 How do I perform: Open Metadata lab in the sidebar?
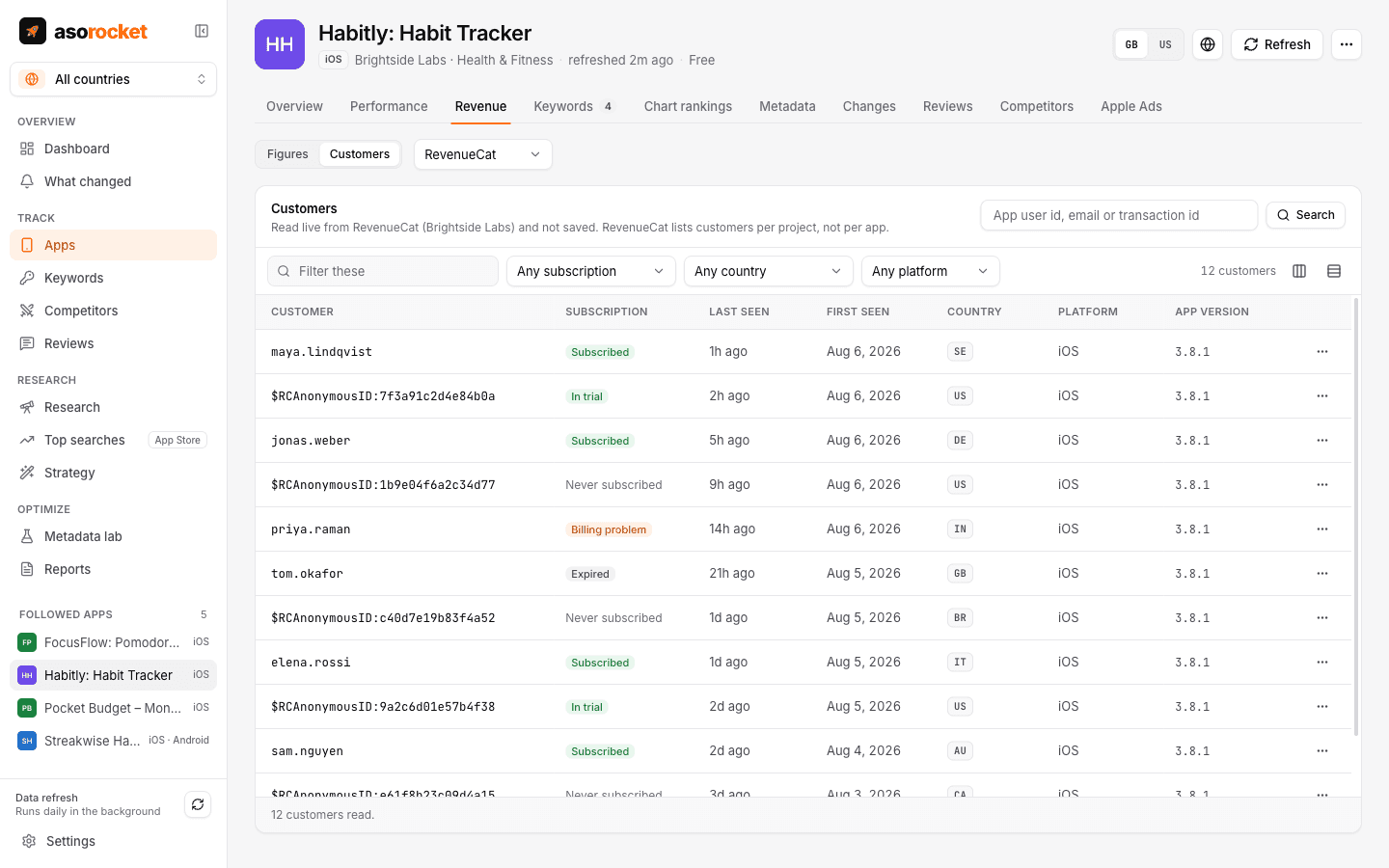[x=114, y=536]
